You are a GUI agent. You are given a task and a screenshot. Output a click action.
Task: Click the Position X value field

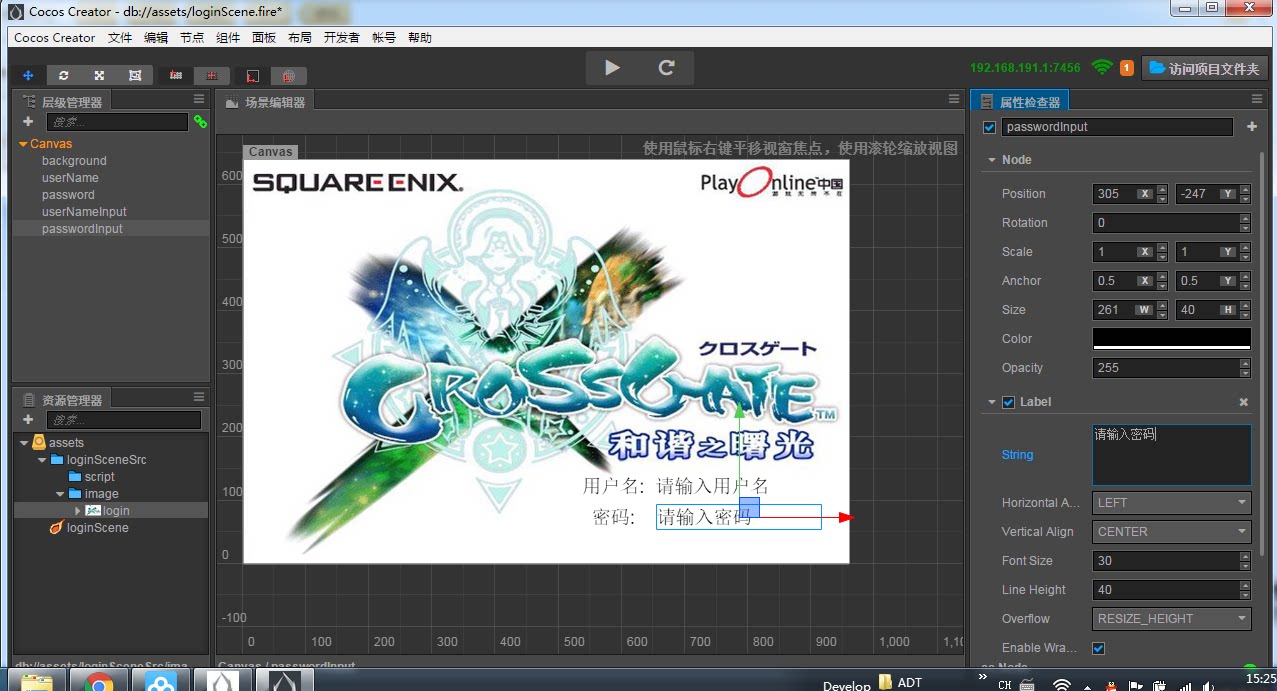(1114, 194)
